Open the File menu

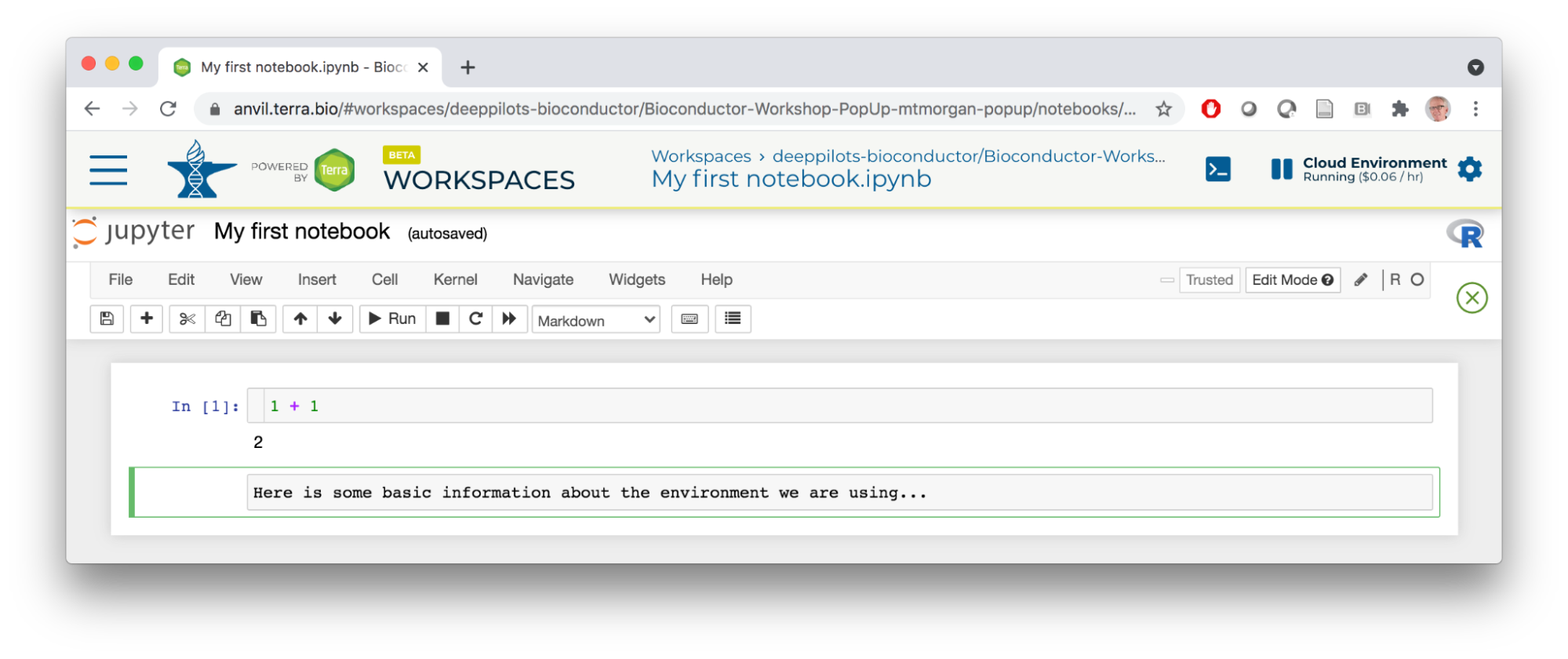121,279
